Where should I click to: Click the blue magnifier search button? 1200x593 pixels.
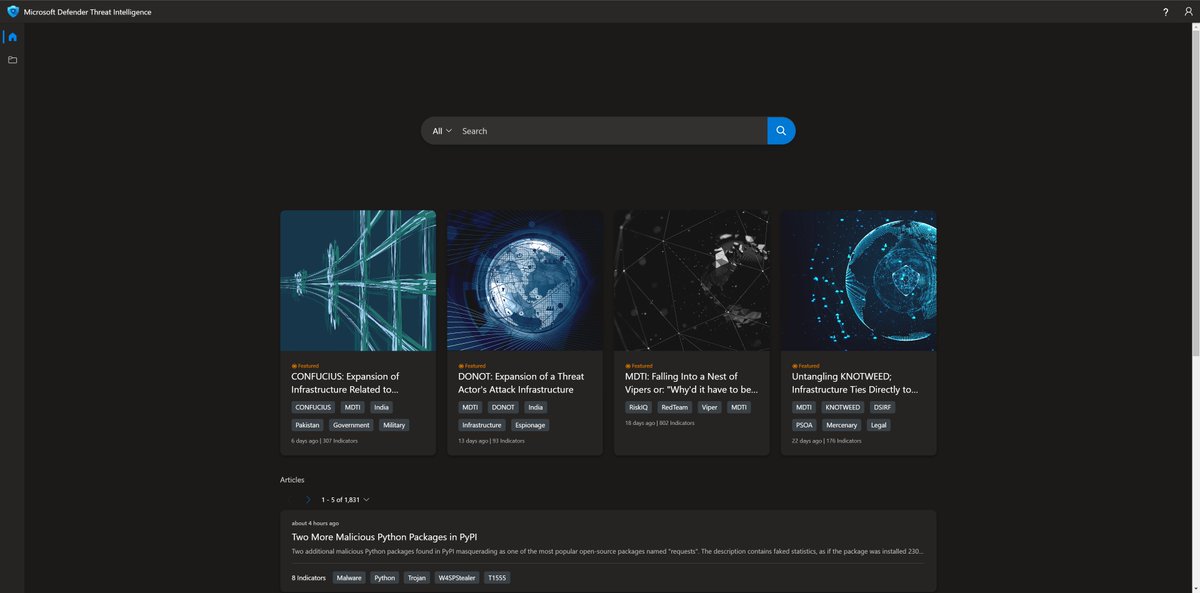[781, 131]
